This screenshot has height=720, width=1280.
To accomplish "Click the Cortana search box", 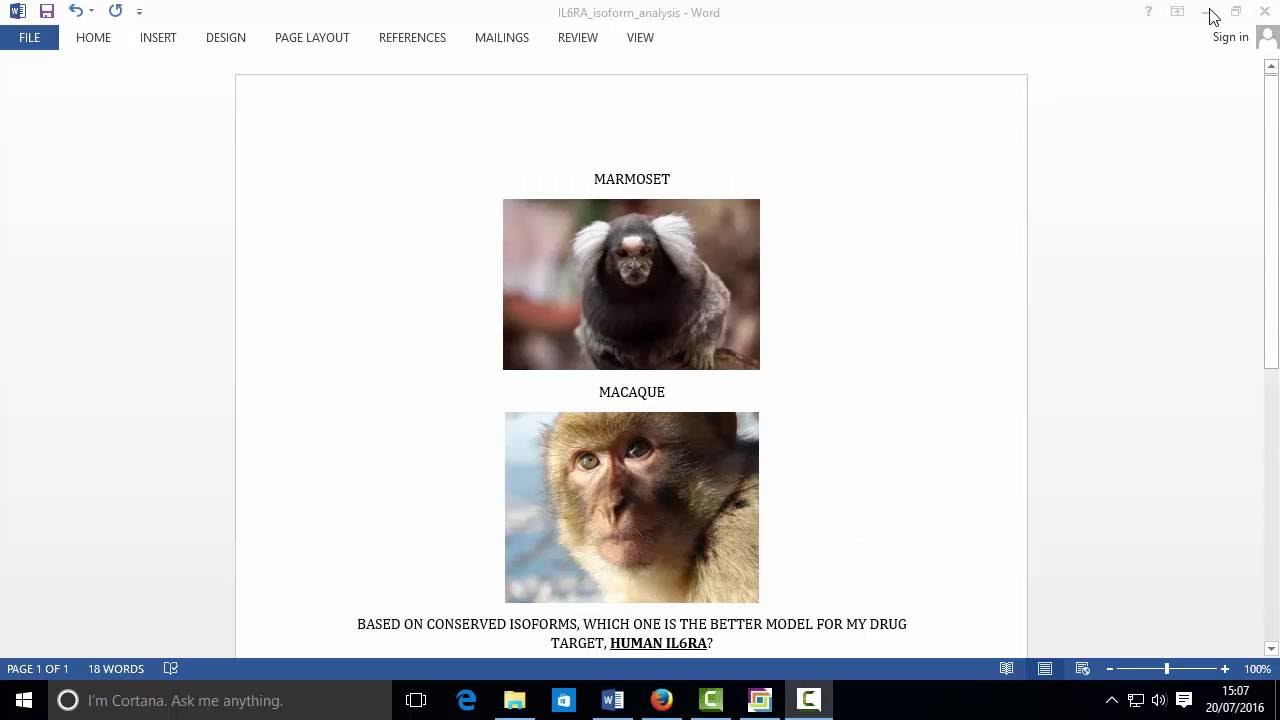I will [220, 700].
